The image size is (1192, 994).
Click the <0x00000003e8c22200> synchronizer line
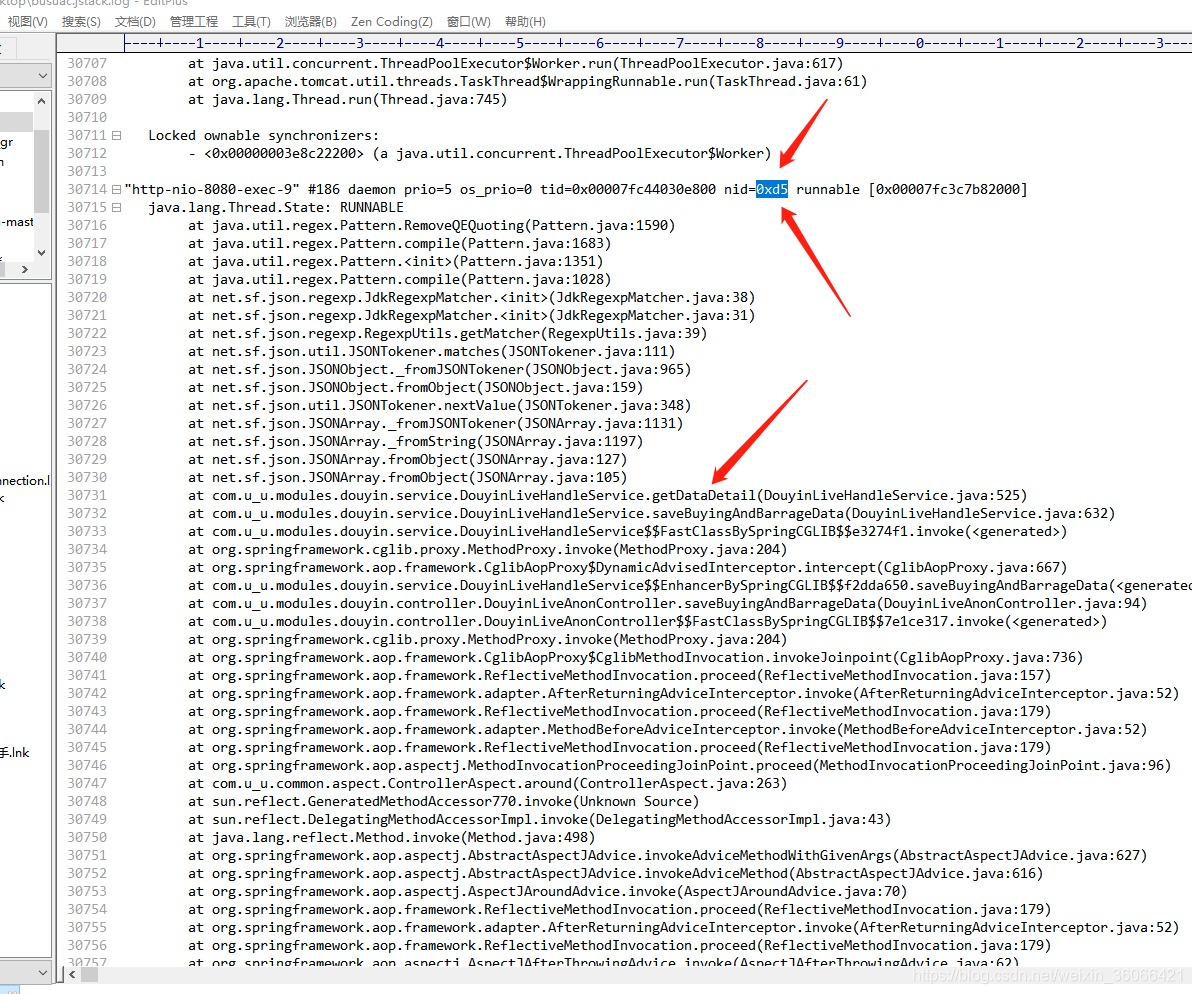point(480,154)
